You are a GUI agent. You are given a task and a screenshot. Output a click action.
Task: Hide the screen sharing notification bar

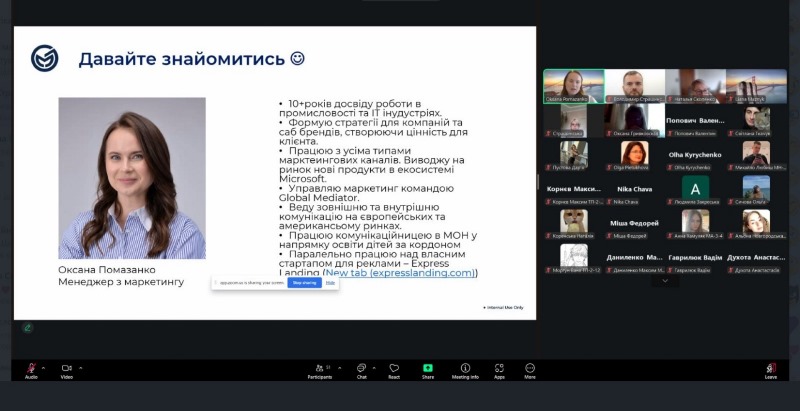coord(330,282)
